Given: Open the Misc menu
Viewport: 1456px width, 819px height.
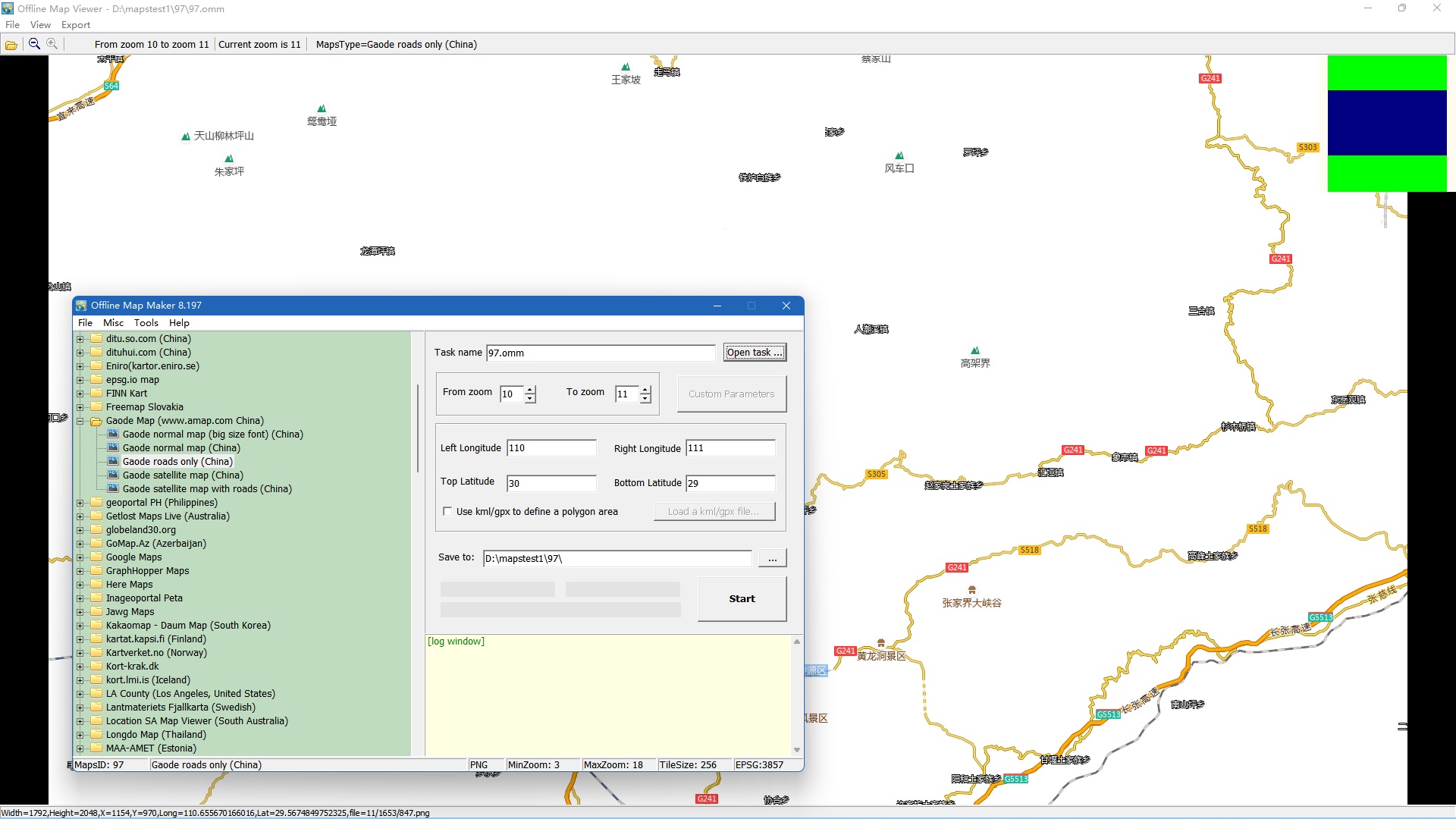Looking at the screenshot, I should [113, 323].
